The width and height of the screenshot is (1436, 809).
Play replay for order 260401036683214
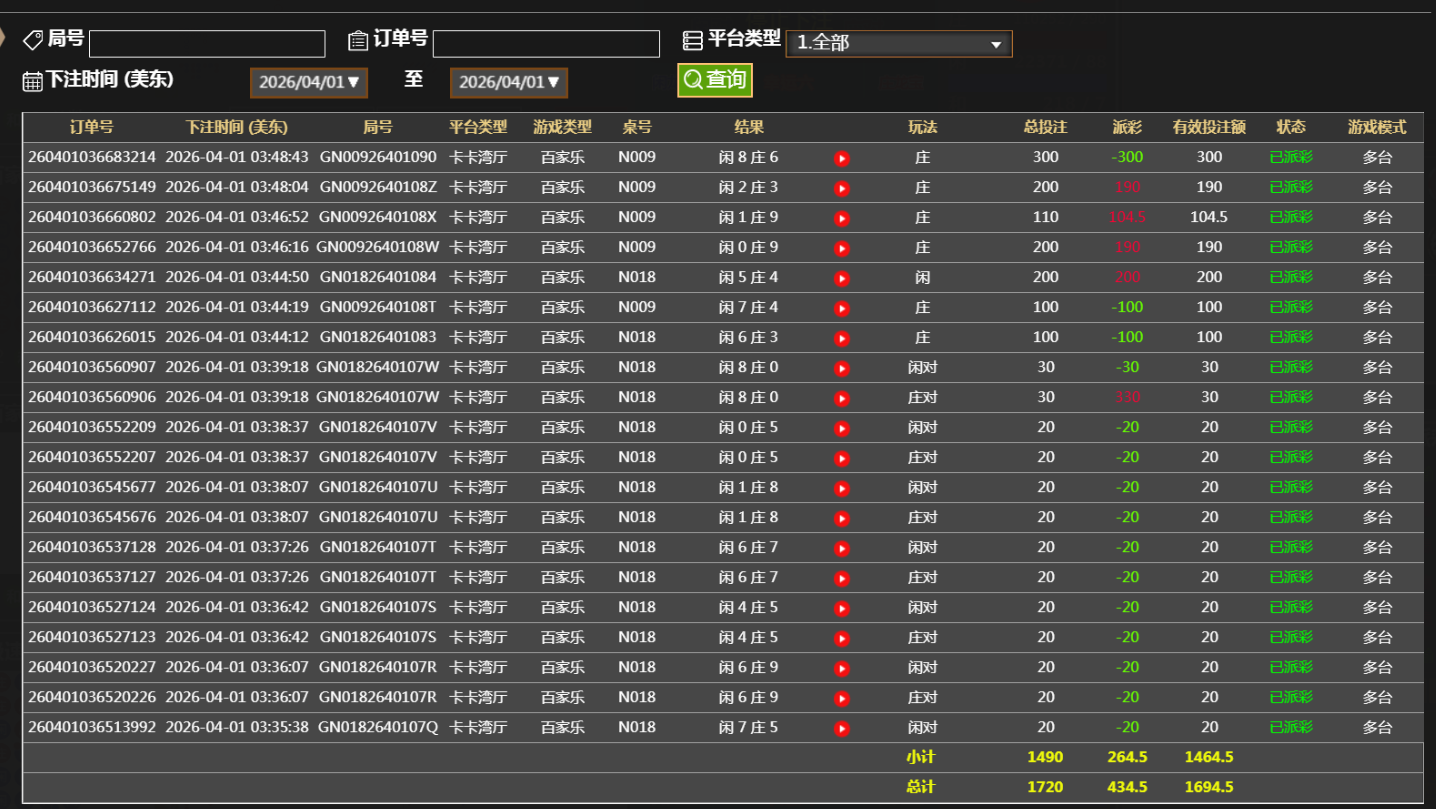point(842,158)
